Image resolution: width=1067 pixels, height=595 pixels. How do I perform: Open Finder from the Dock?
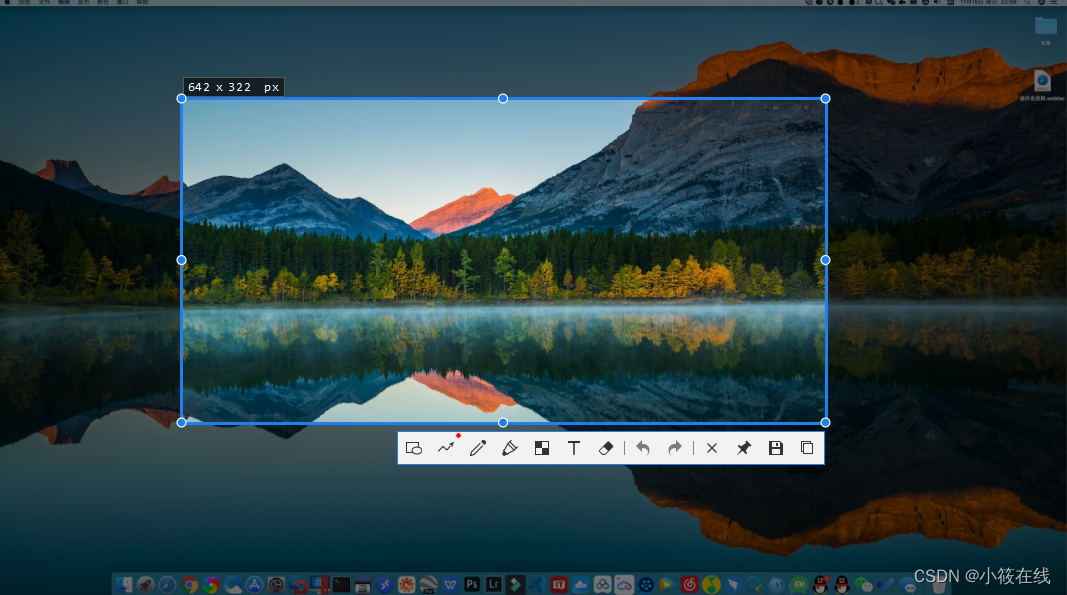point(124,584)
